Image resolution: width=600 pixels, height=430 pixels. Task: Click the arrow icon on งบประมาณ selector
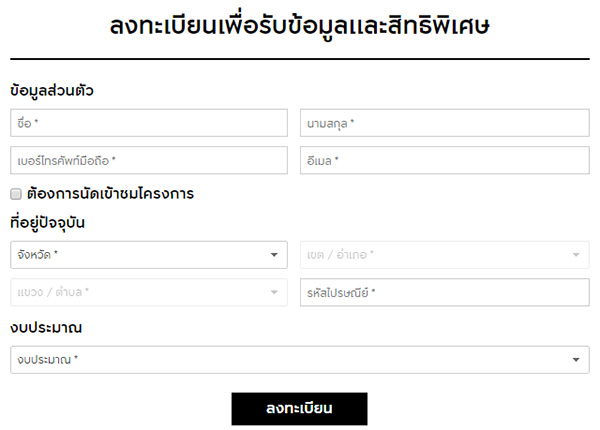[x=576, y=359]
